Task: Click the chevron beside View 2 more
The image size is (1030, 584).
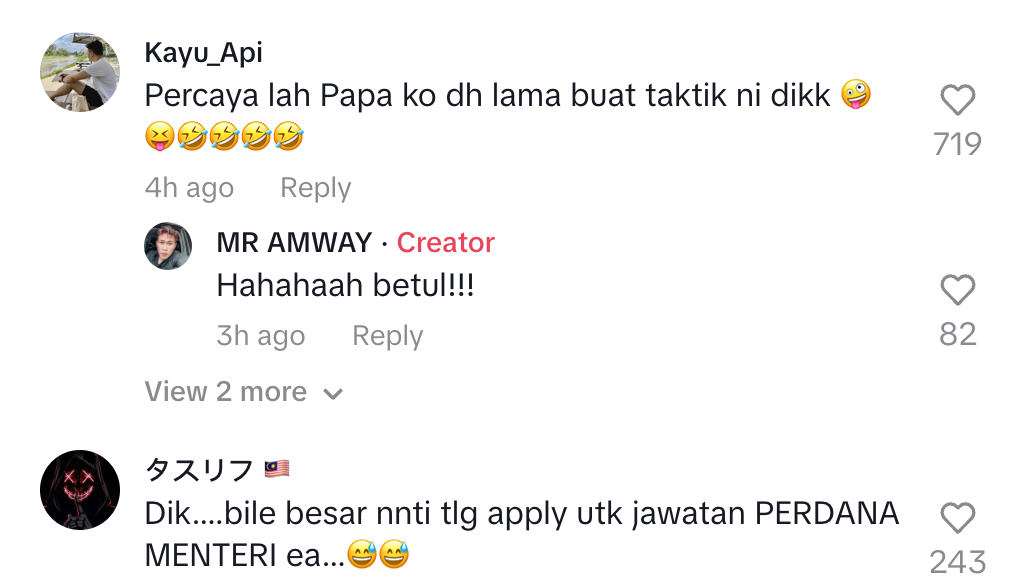Action: point(334,394)
